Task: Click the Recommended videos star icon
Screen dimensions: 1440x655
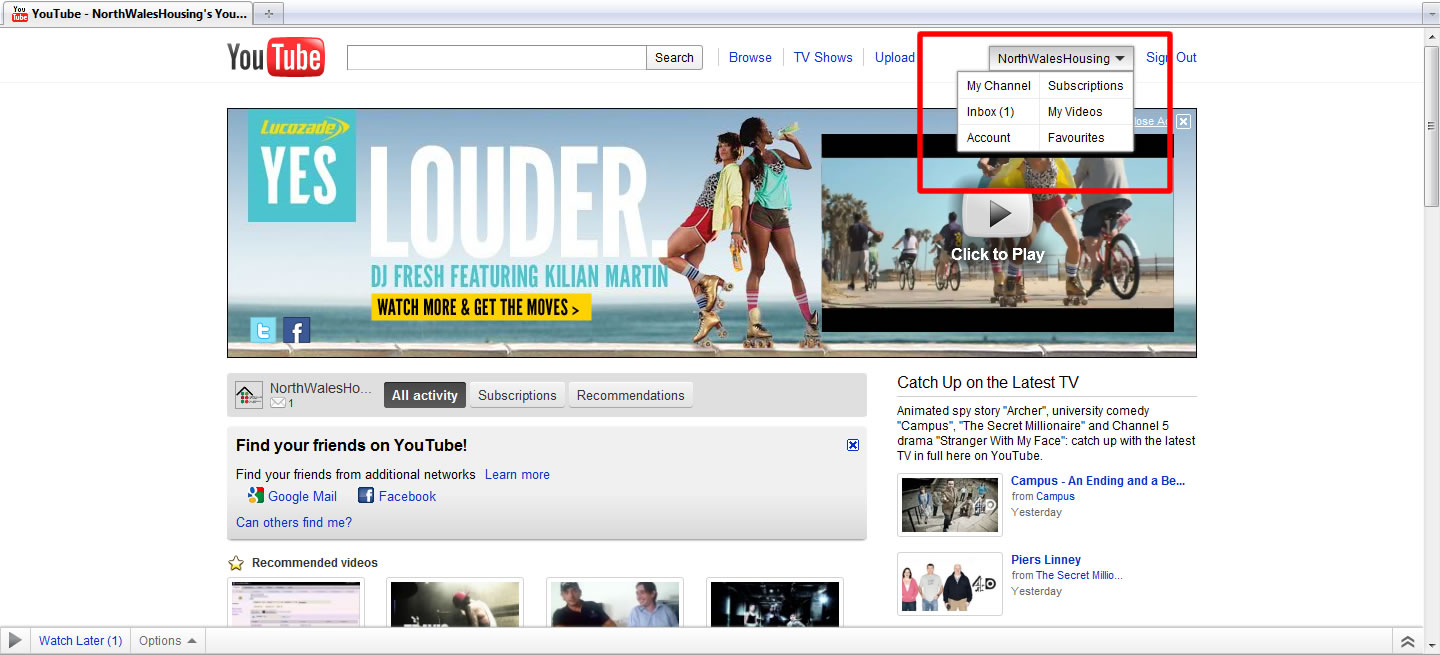Action: [x=236, y=563]
